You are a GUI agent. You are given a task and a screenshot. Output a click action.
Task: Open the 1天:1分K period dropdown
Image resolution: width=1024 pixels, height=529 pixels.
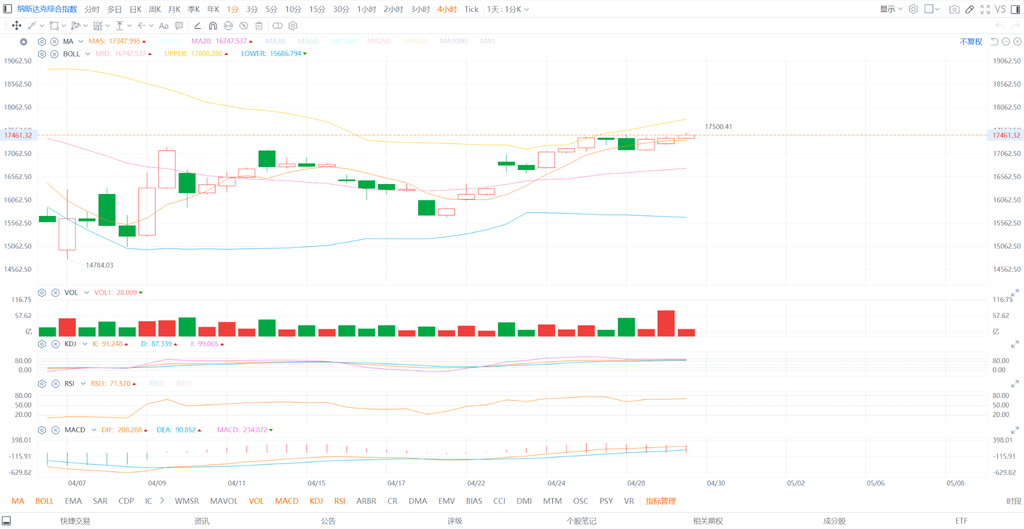509,9
